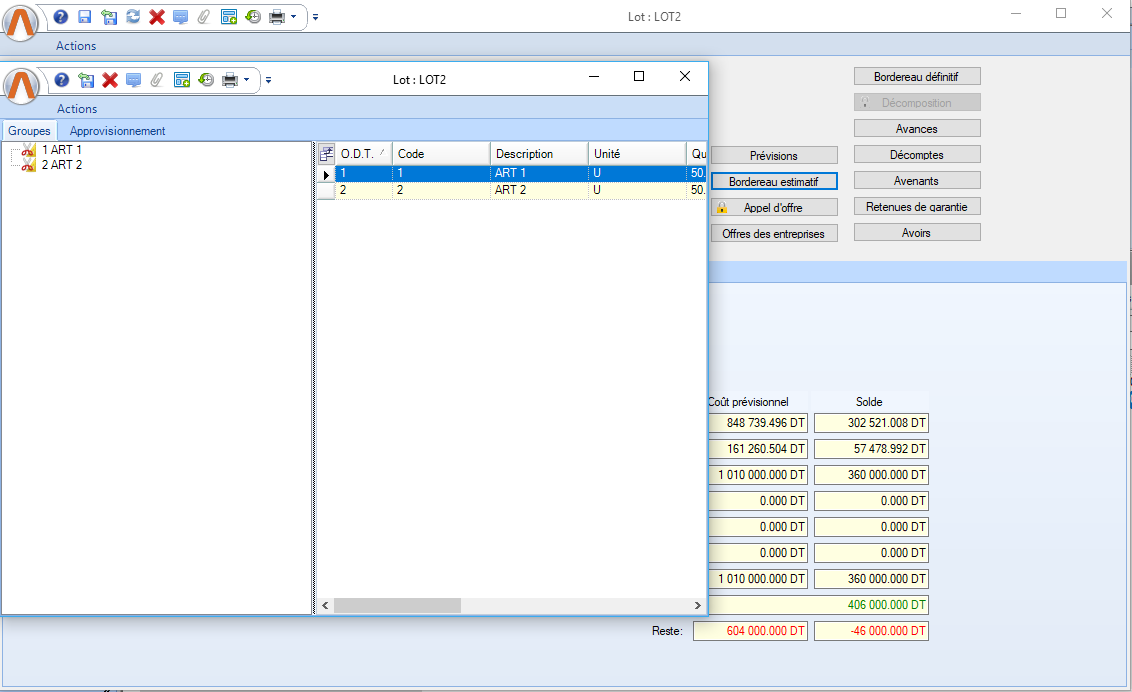Click the add-form icon in the topmost toolbar
Screen dimensions: 1132x692
coord(229,17)
